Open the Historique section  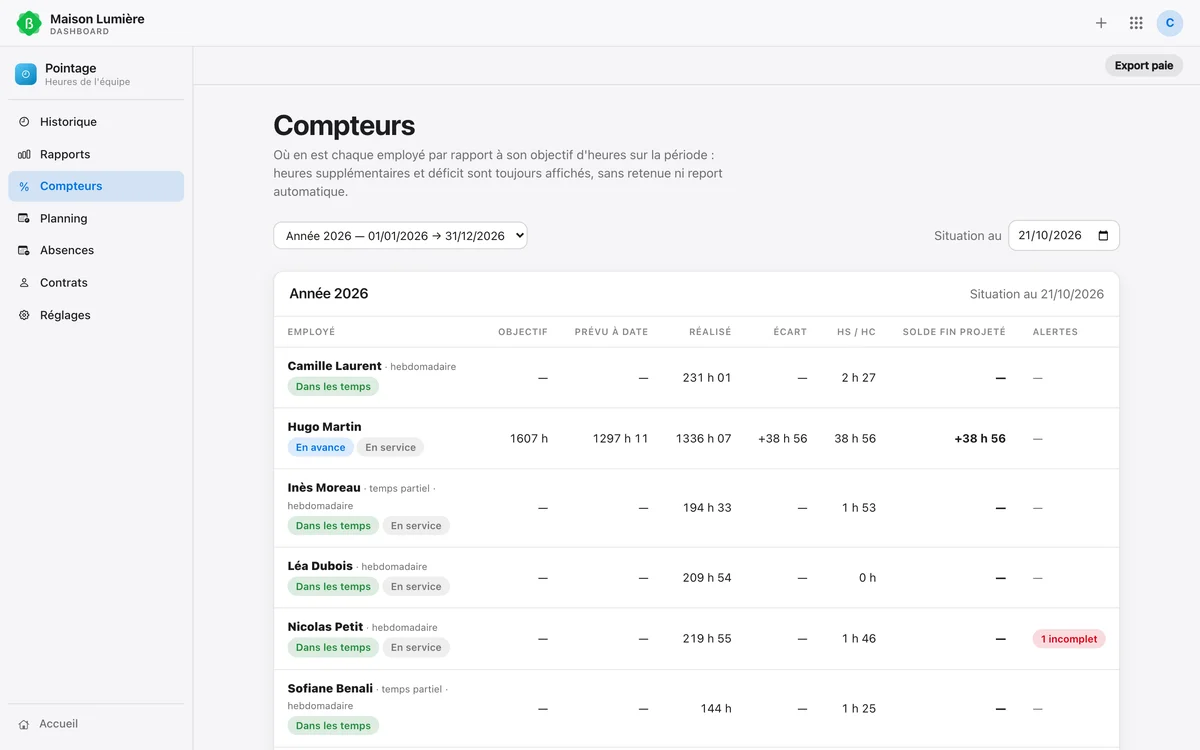pyautogui.click(x=96, y=122)
